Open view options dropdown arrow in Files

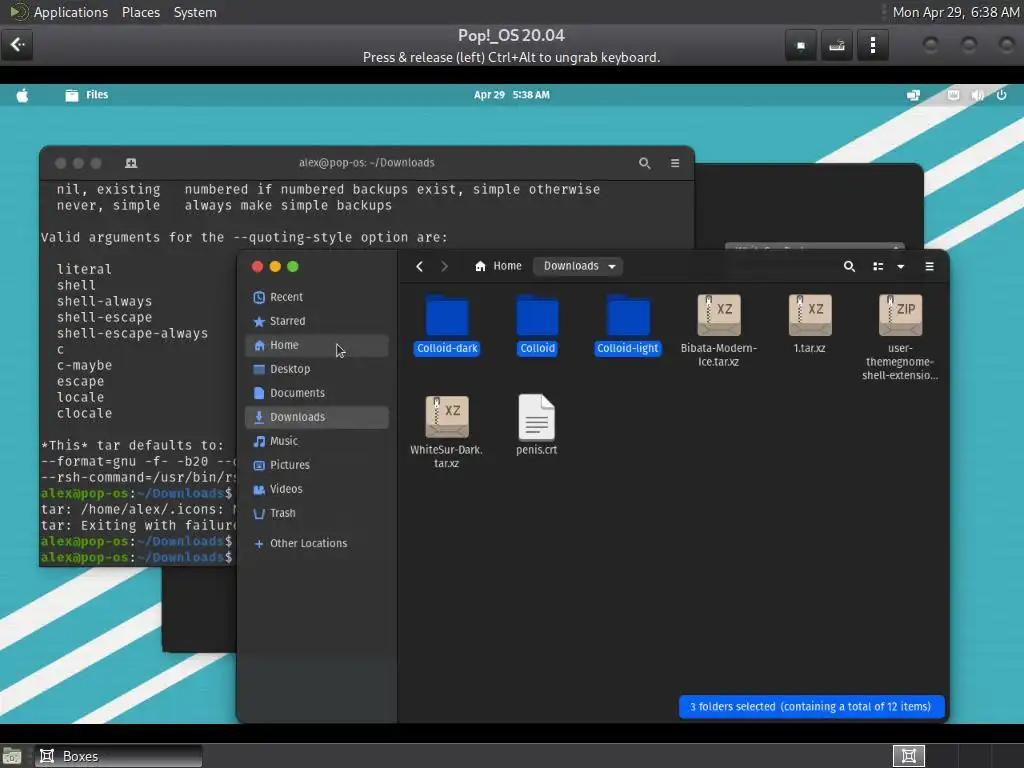click(x=901, y=266)
